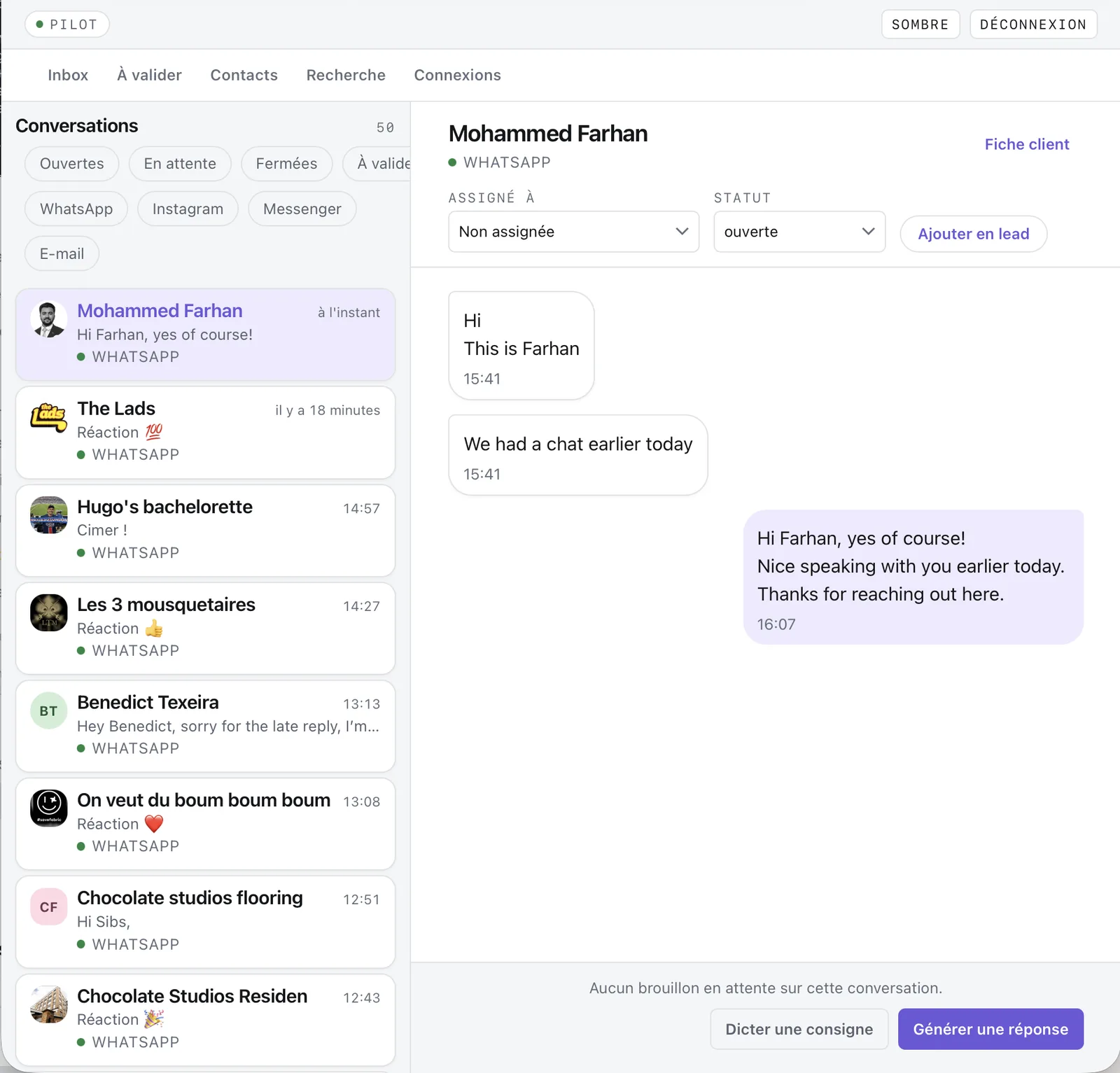Select 'We had a chat earlier today' message

click(x=578, y=455)
